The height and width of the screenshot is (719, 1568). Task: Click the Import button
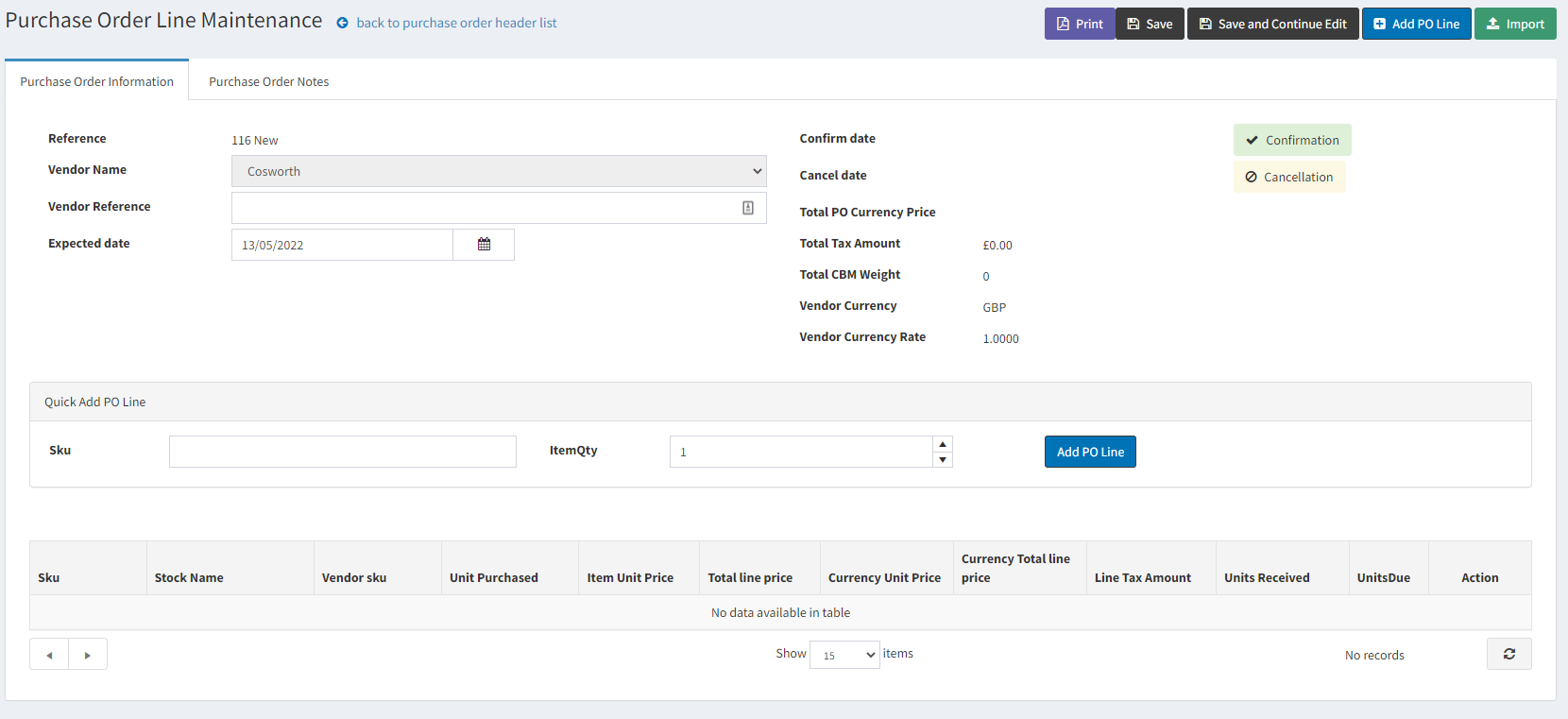[x=1514, y=24]
